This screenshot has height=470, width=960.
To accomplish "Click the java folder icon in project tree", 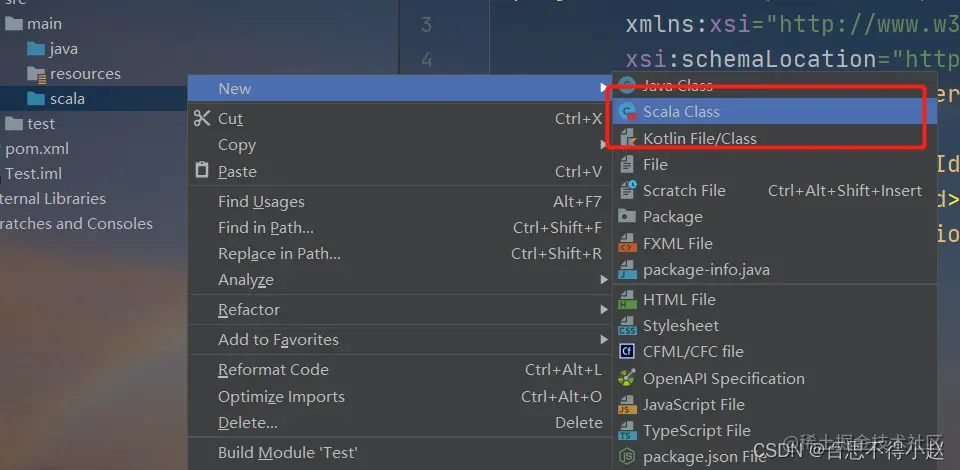I will [x=36, y=49].
